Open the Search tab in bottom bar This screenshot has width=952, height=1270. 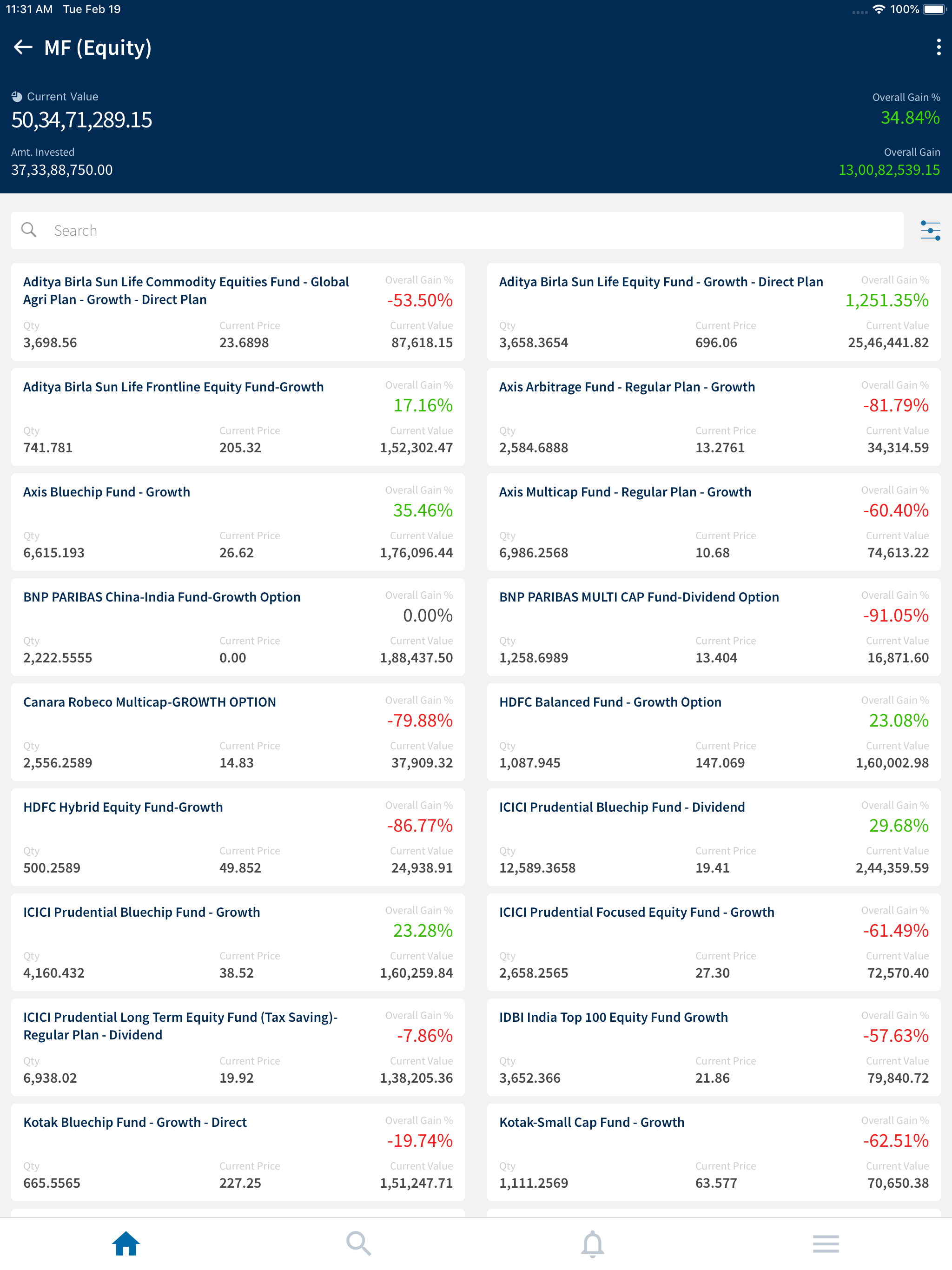(359, 1244)
